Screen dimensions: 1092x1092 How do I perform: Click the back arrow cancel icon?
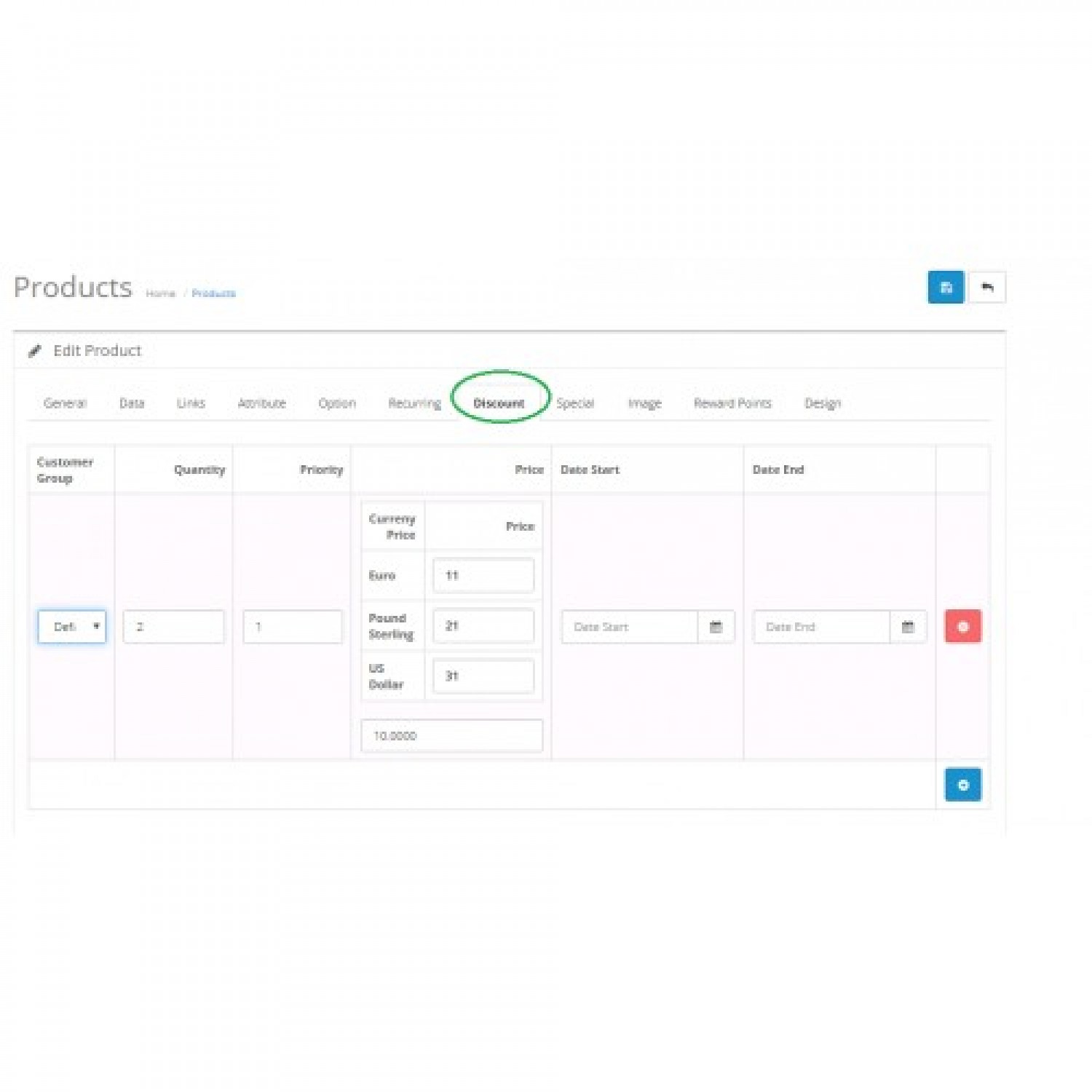tap(986, 288)
